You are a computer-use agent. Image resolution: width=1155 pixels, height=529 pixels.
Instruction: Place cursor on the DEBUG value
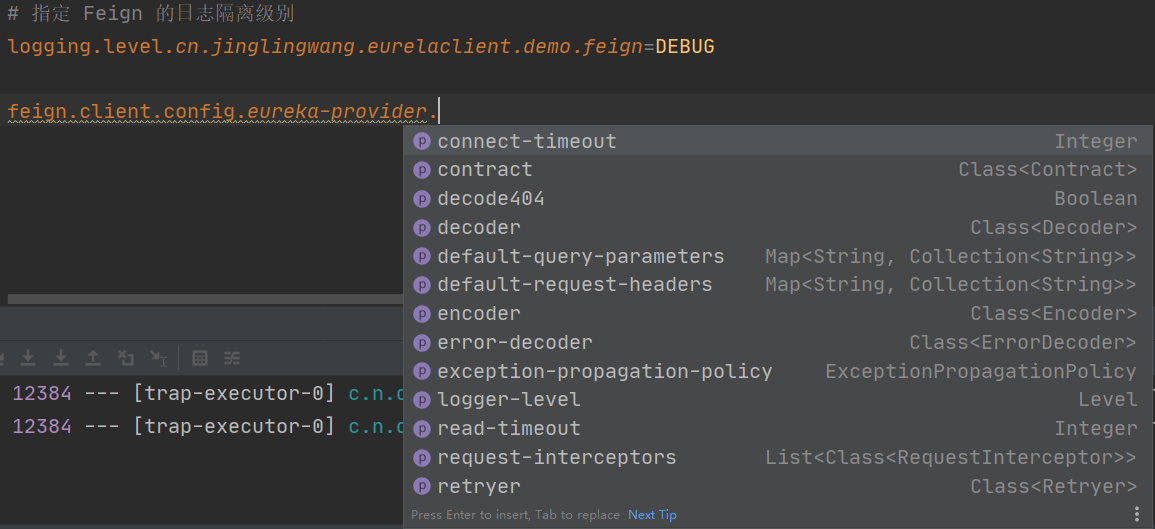coord(685,47)
